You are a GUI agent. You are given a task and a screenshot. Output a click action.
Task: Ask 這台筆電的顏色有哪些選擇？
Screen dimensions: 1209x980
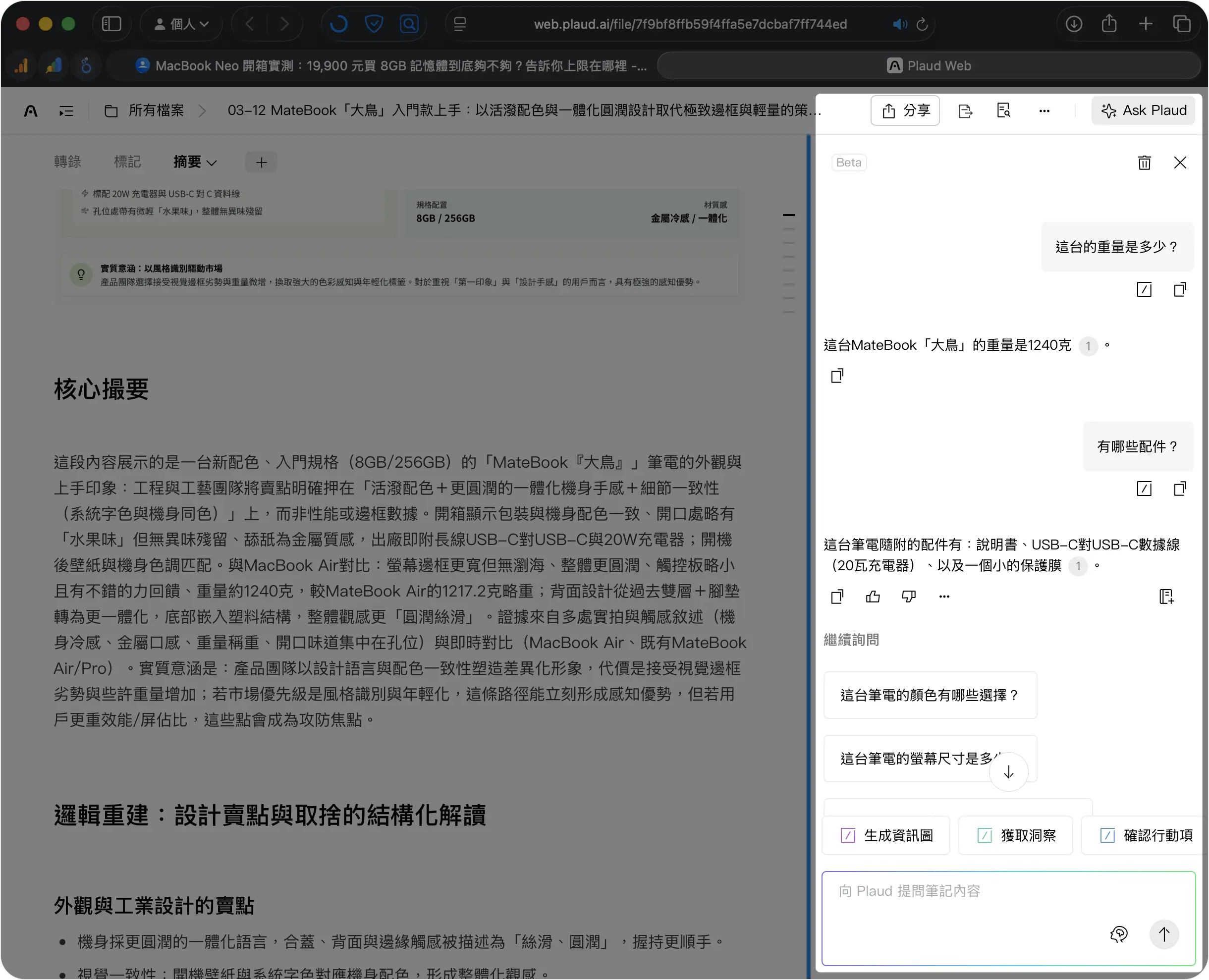[x=930, y=695]
